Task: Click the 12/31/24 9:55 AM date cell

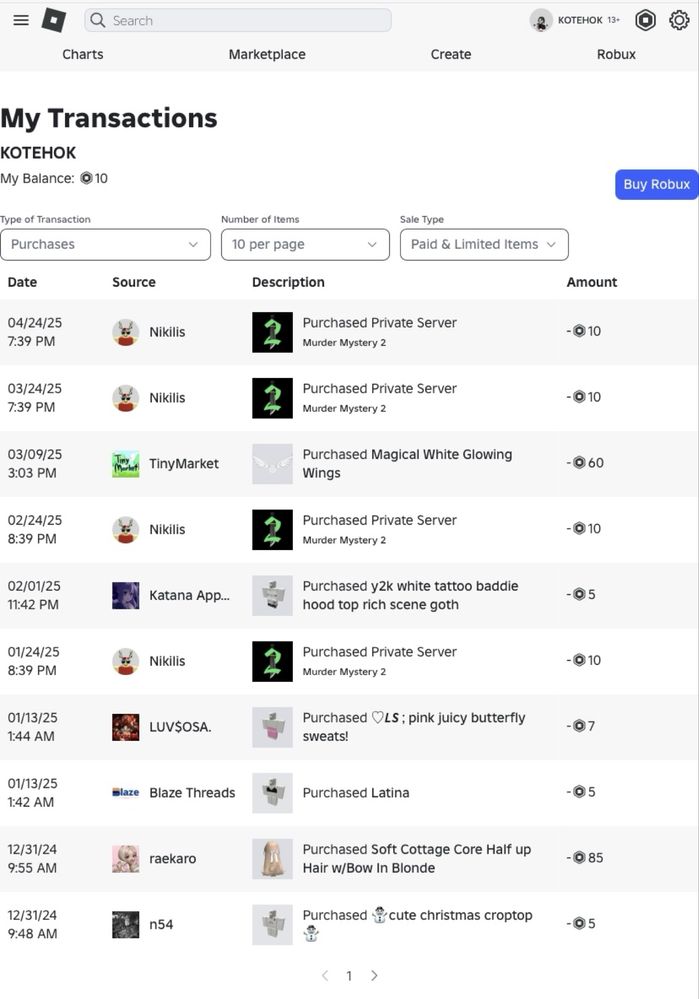Action: [32, 859]
